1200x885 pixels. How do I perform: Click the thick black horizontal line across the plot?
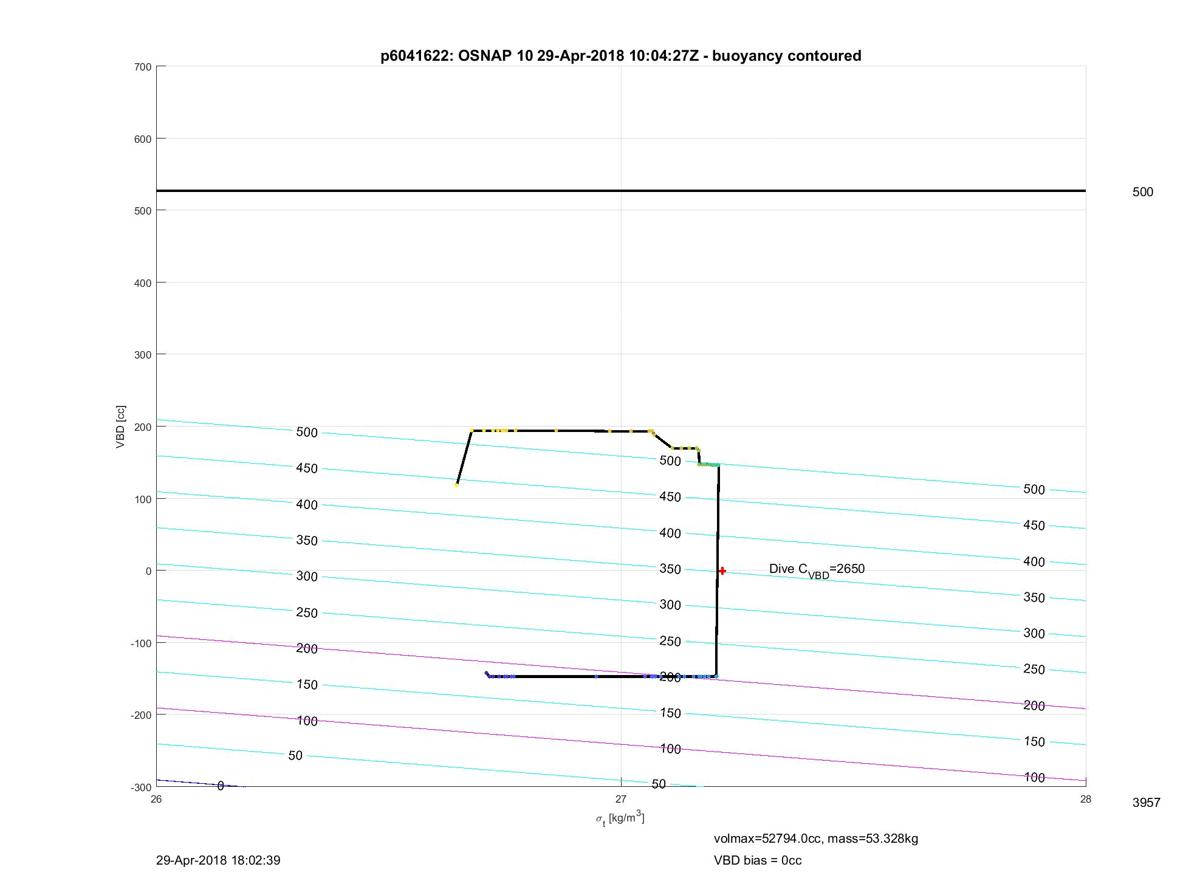pyautogui.click(x=621, y=190)
